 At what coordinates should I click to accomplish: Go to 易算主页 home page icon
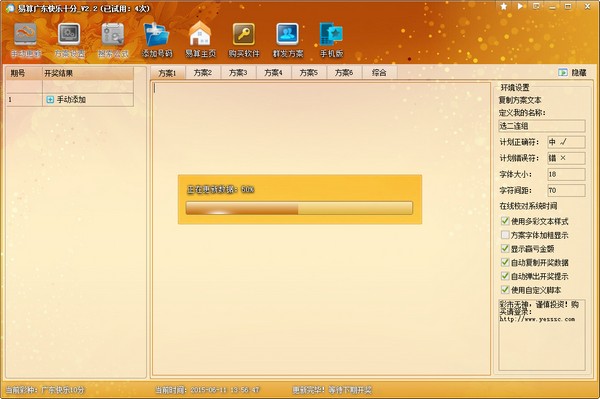coord(200,34)
